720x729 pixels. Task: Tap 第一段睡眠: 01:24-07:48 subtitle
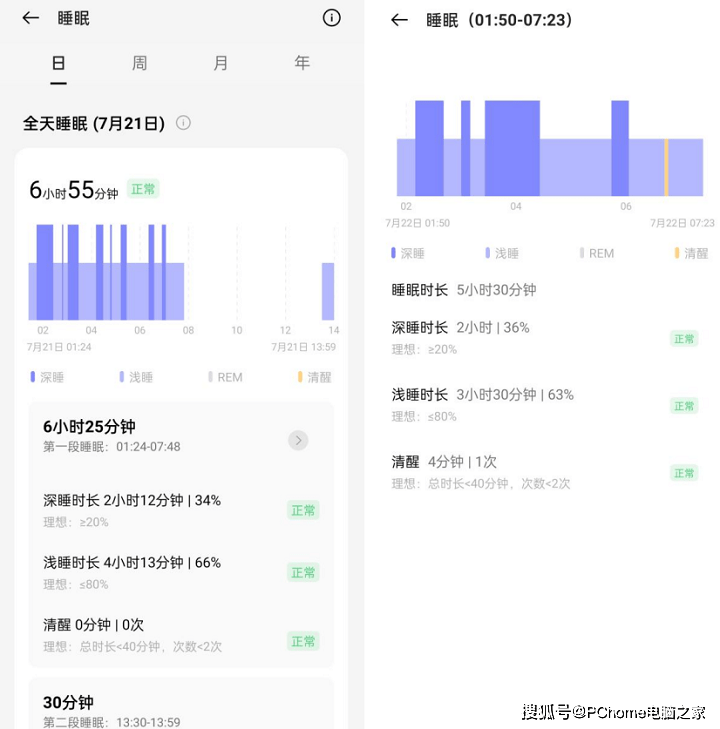click(112, 447)
